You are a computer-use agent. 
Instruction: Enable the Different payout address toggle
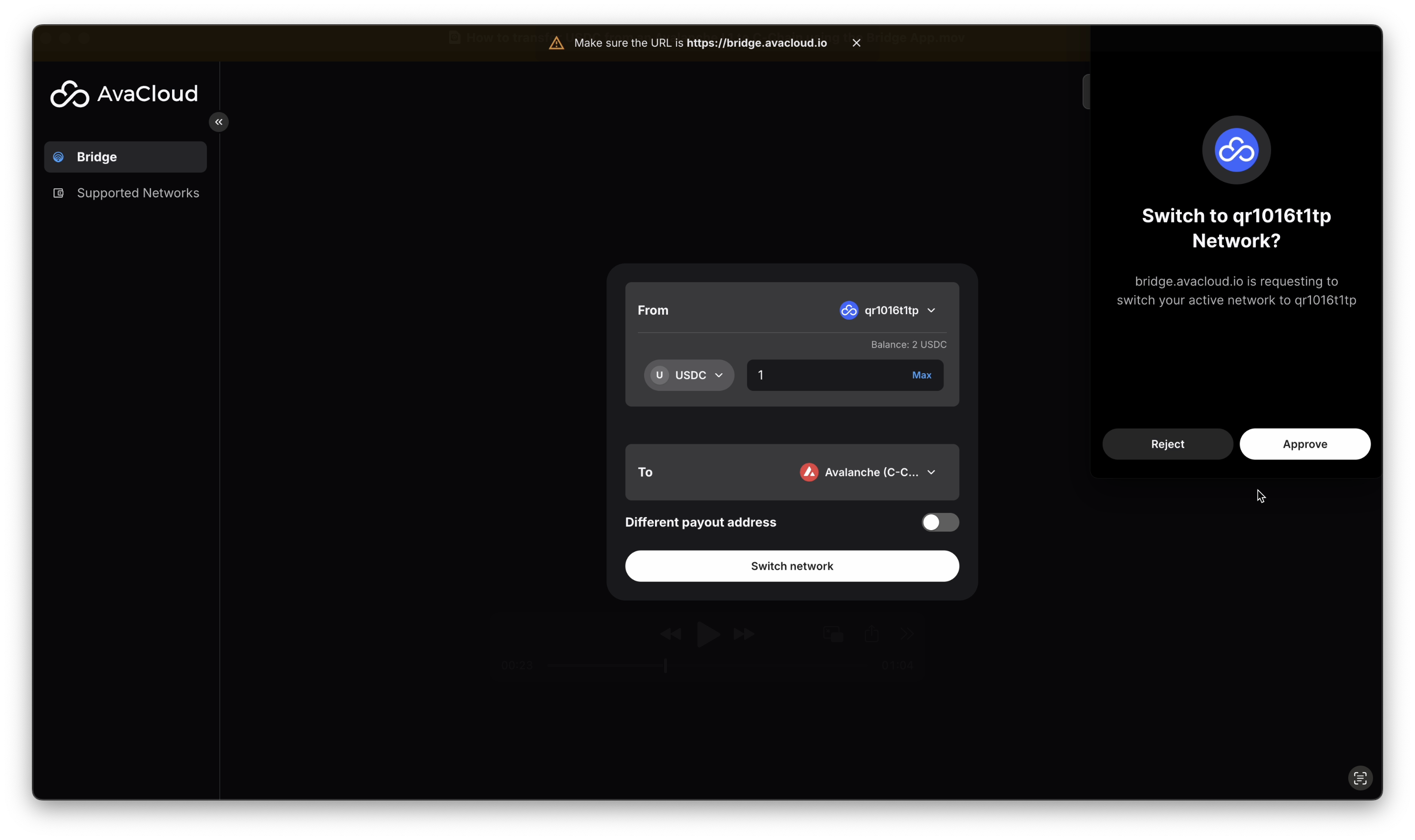940,522
